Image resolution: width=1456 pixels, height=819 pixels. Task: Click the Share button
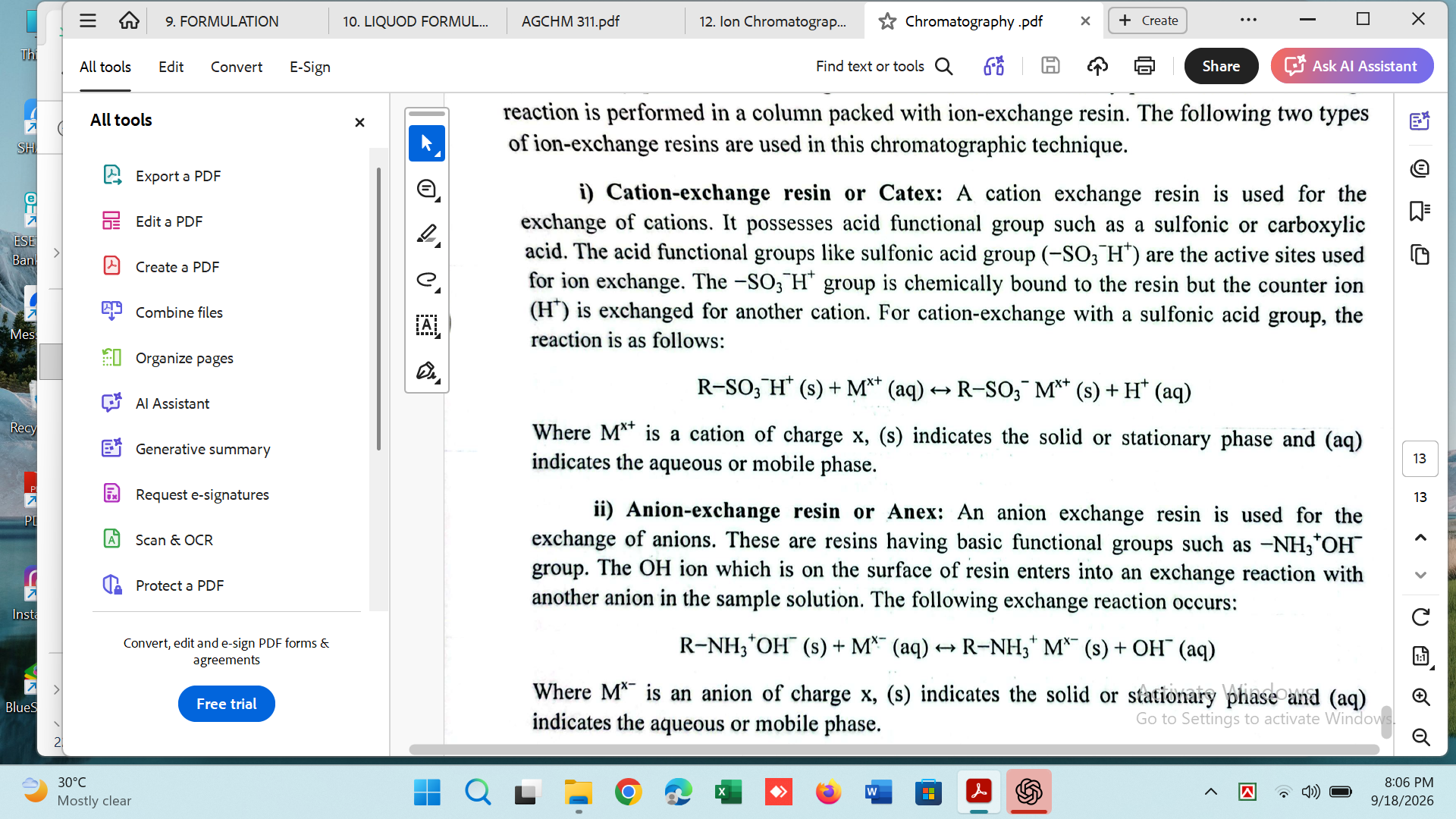1221,66
